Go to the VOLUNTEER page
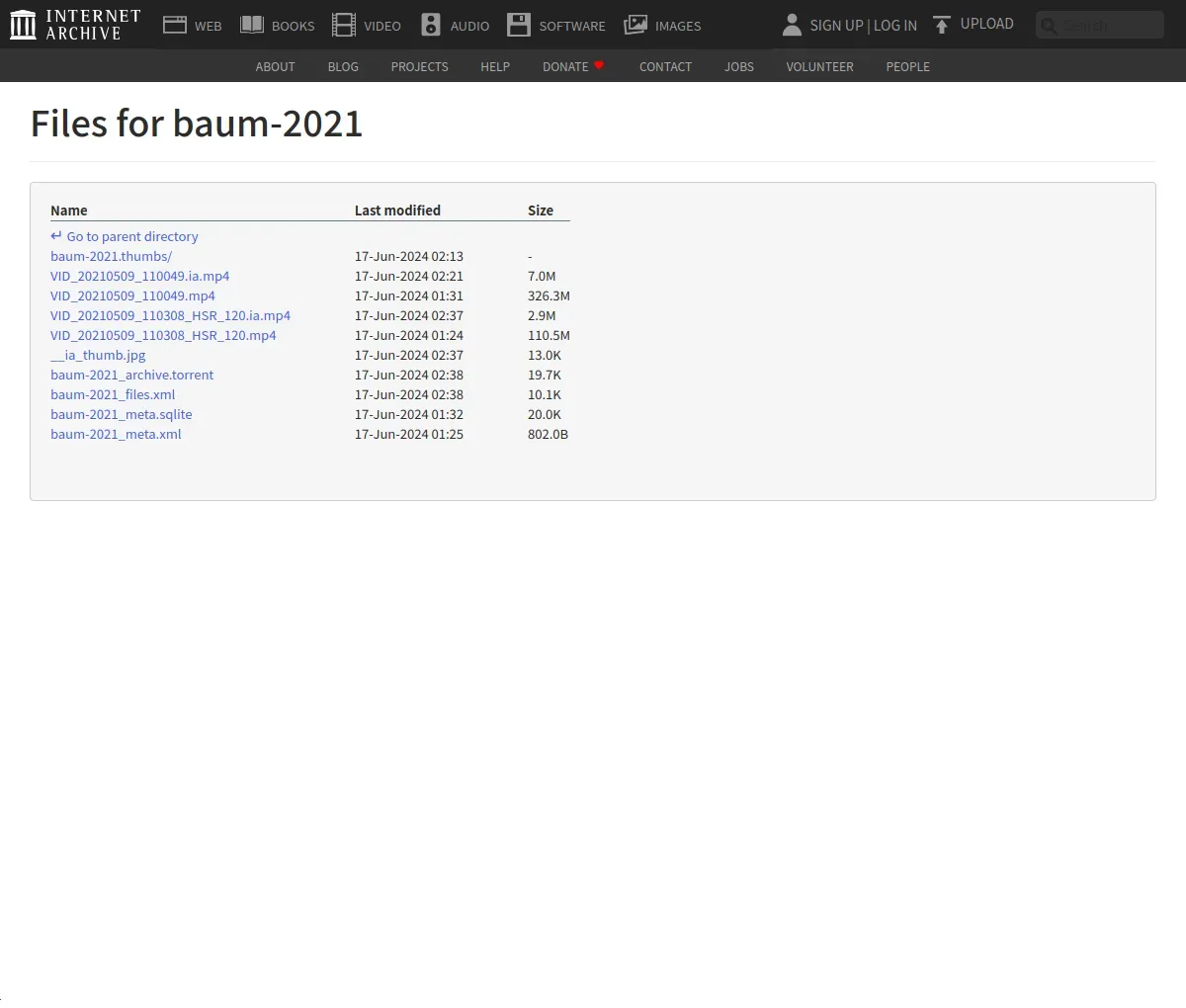Image resolution: width=1186 pixels, height=1008 pixels. click(819, 67)
